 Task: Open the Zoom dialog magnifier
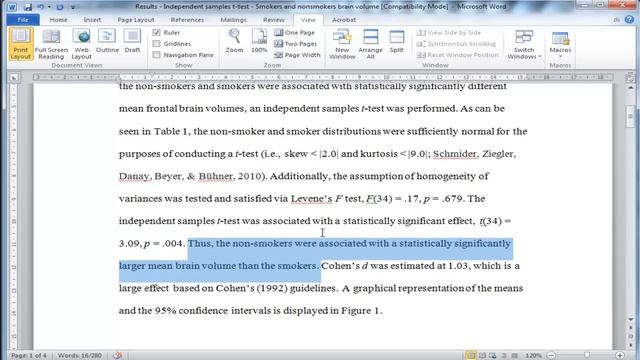click(x=234, y=41)
